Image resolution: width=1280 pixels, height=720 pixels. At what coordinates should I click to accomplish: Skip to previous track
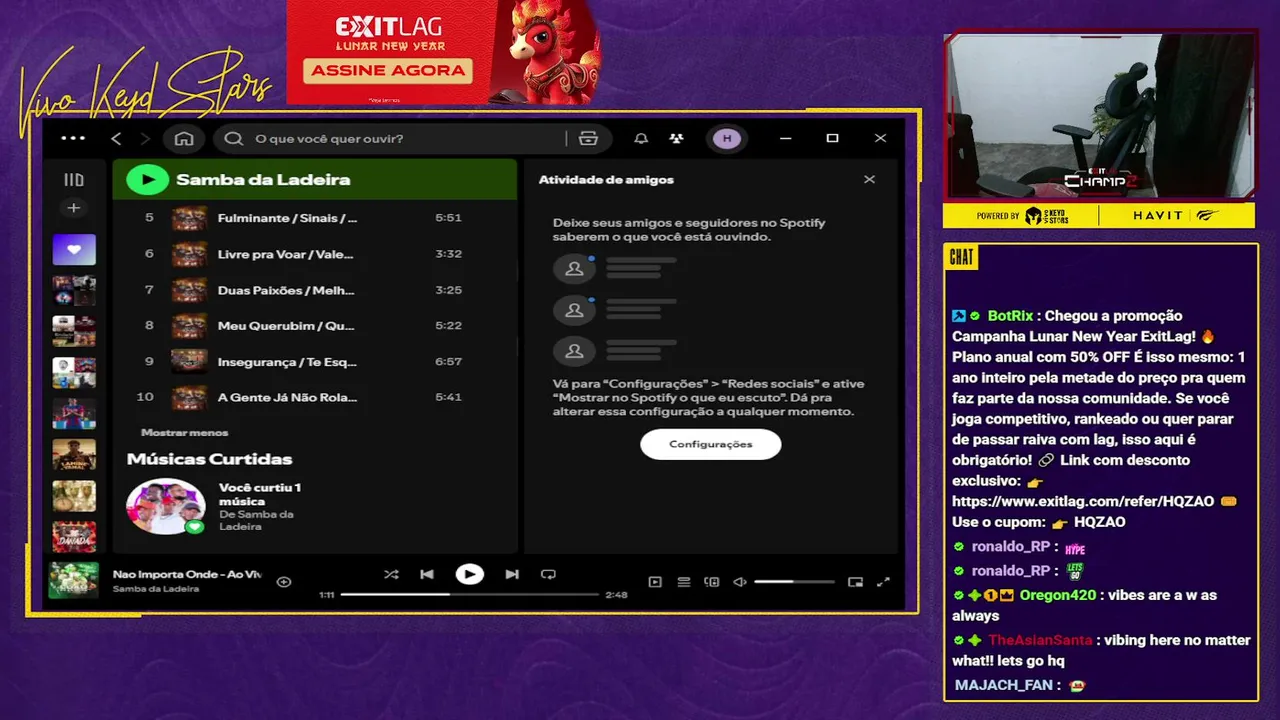(427, 574)
